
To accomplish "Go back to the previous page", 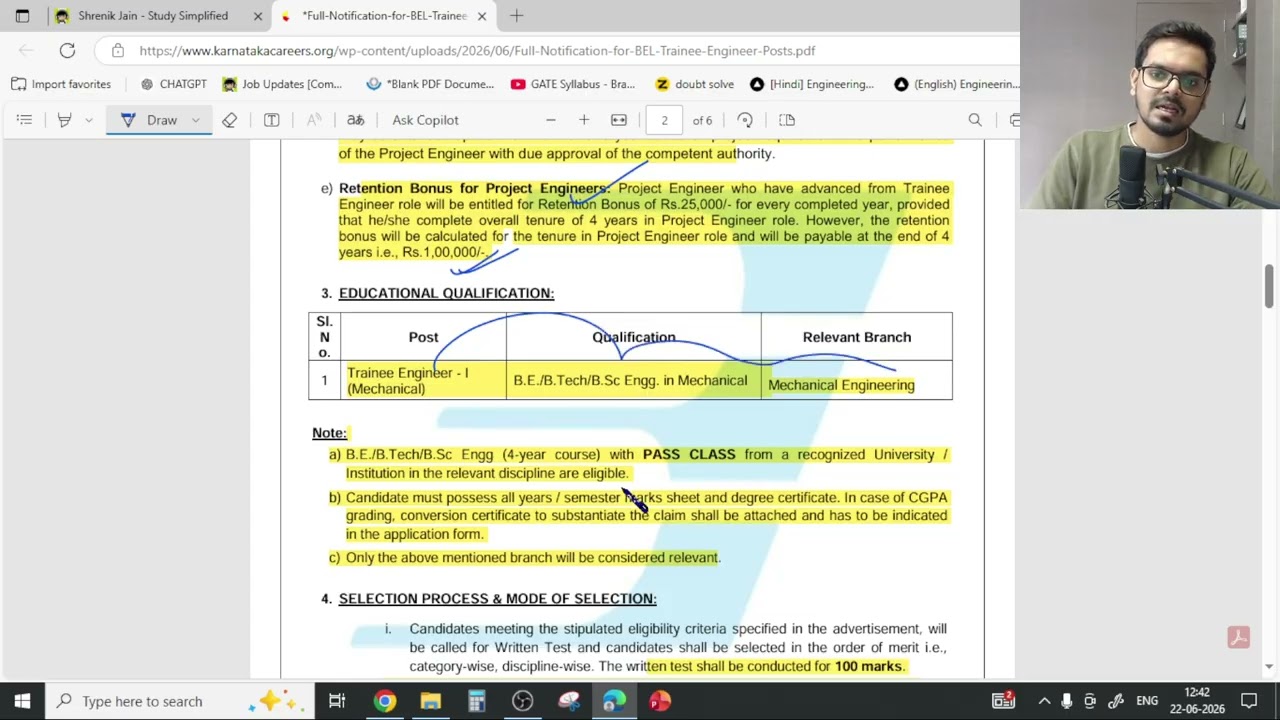I will tap(26, 51).
